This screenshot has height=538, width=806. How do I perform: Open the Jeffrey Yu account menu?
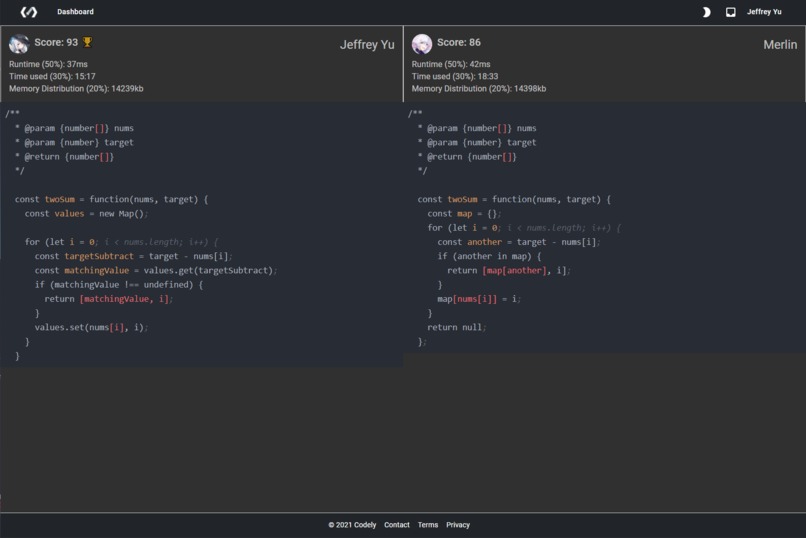pos(764,12)
